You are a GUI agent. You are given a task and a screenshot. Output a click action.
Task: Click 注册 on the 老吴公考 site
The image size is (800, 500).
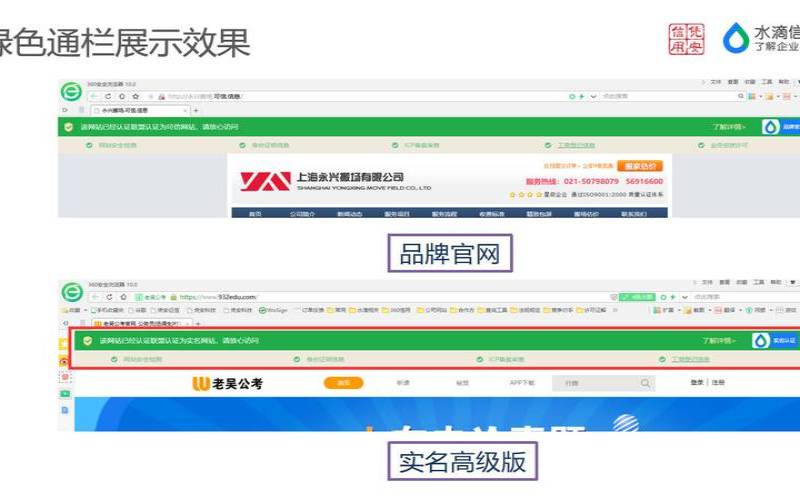pyautogui.click(x=718, y=382)
